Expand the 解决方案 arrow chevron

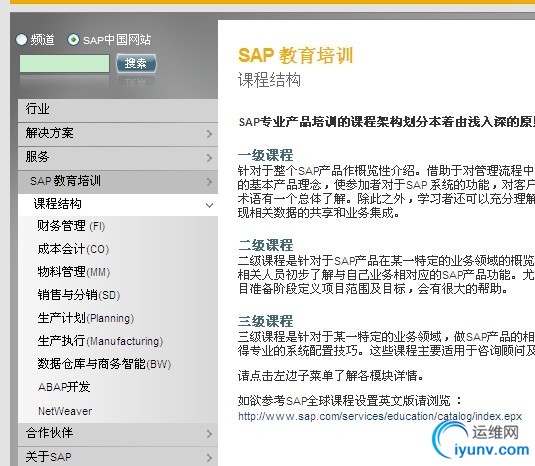tap(209, 134)
